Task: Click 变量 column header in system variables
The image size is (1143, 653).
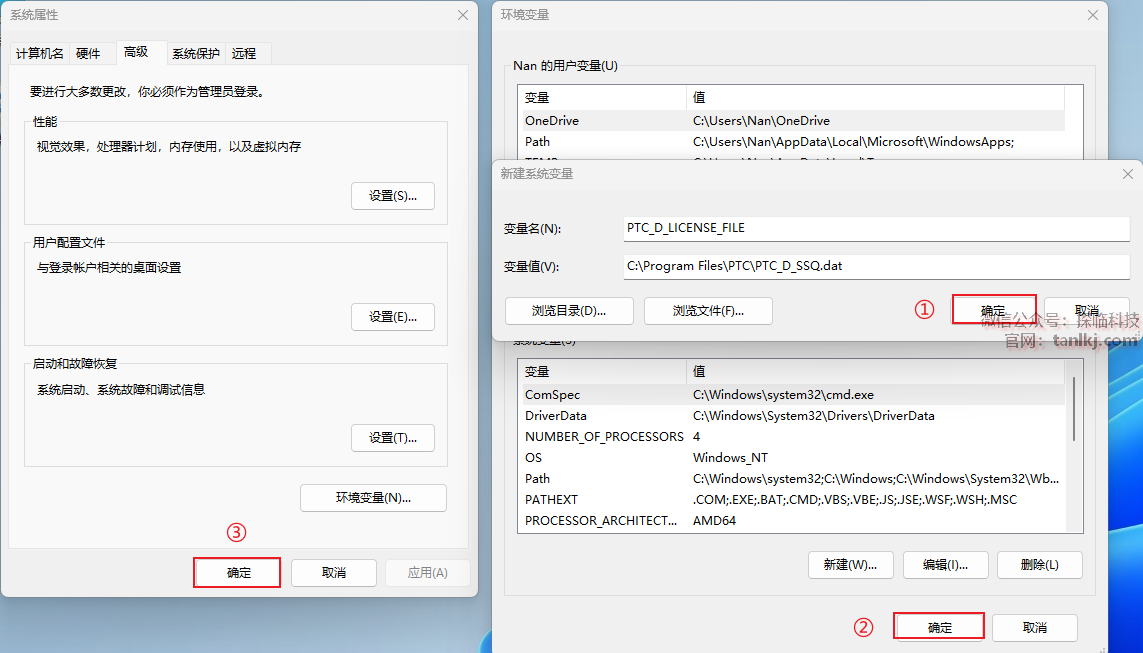Action: click(x=604, y=372)
